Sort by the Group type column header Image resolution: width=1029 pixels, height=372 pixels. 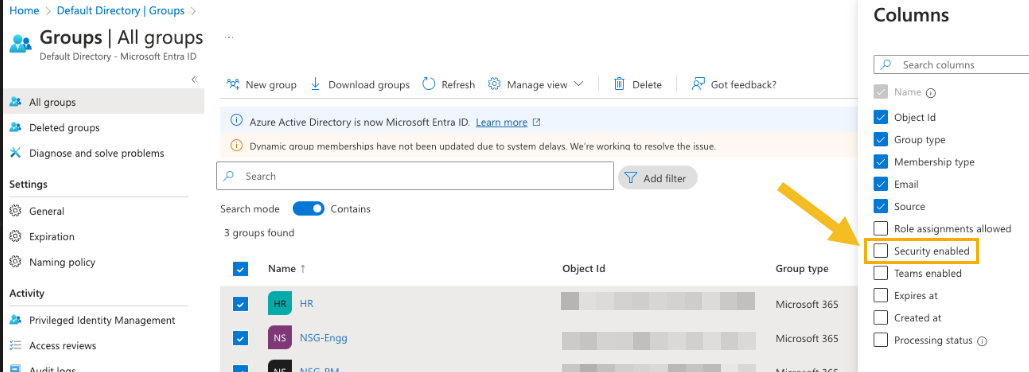pyautogui.click(x=802, y=268)
